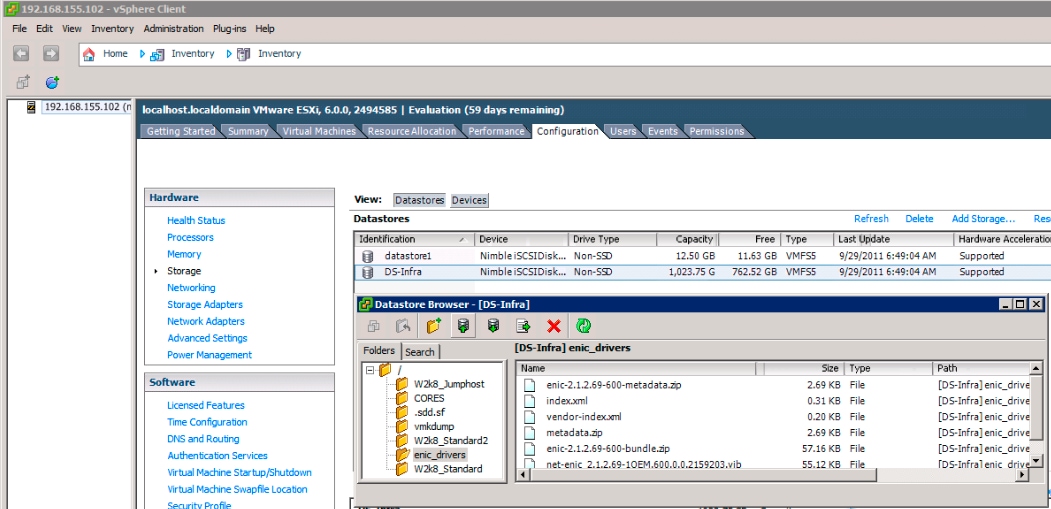Select the Datastores view button
Viewport: 1051px width, 509px height.
(x=419, y=200)
